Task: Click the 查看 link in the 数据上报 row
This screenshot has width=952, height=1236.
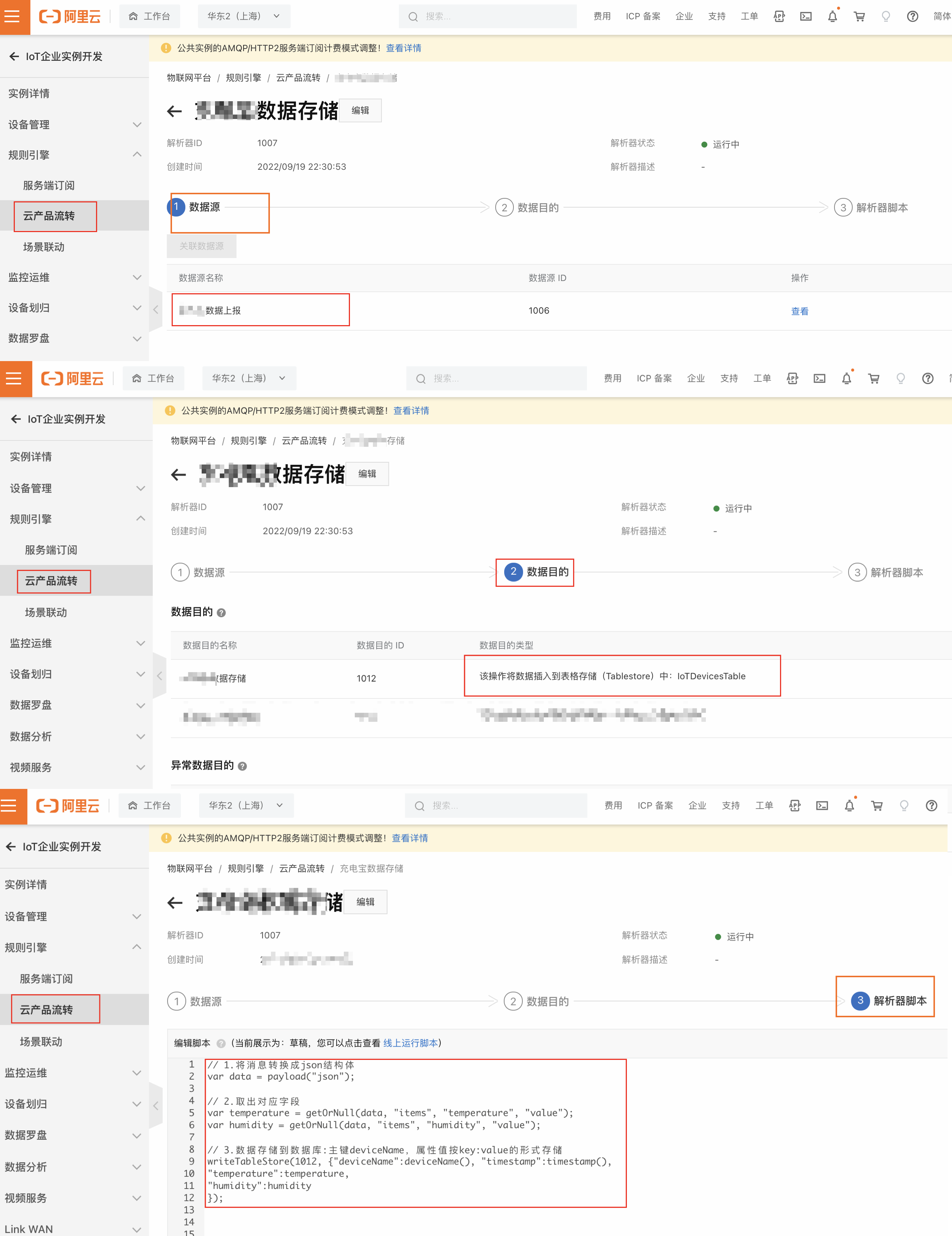Action: point(799,311)
